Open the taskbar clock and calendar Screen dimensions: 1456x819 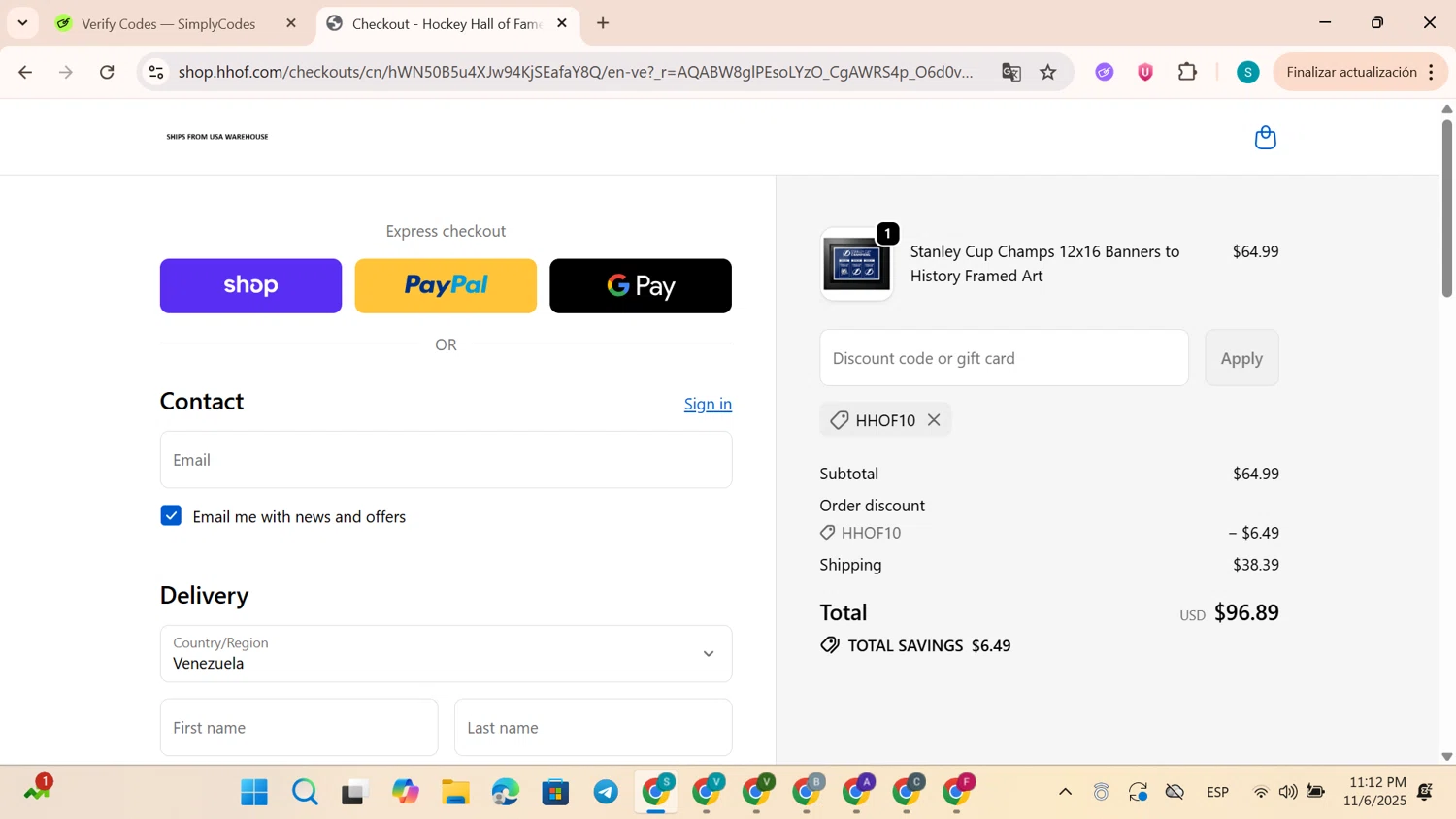click(x=1375, y=792)
